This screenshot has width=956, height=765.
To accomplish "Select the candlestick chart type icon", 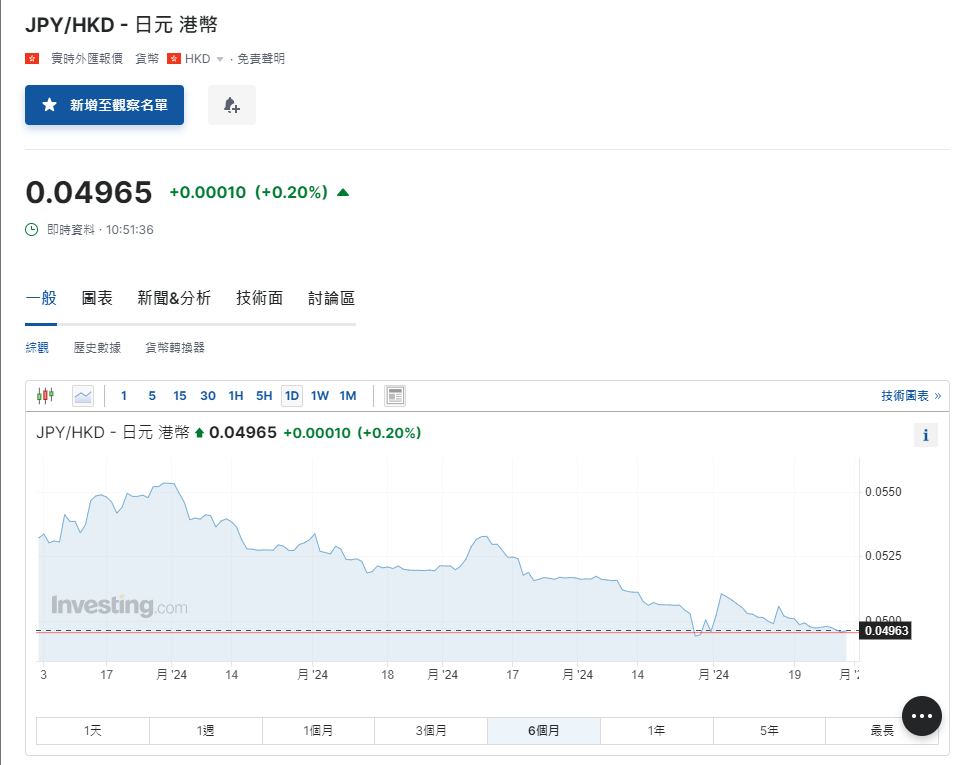I will click(44, 396).
